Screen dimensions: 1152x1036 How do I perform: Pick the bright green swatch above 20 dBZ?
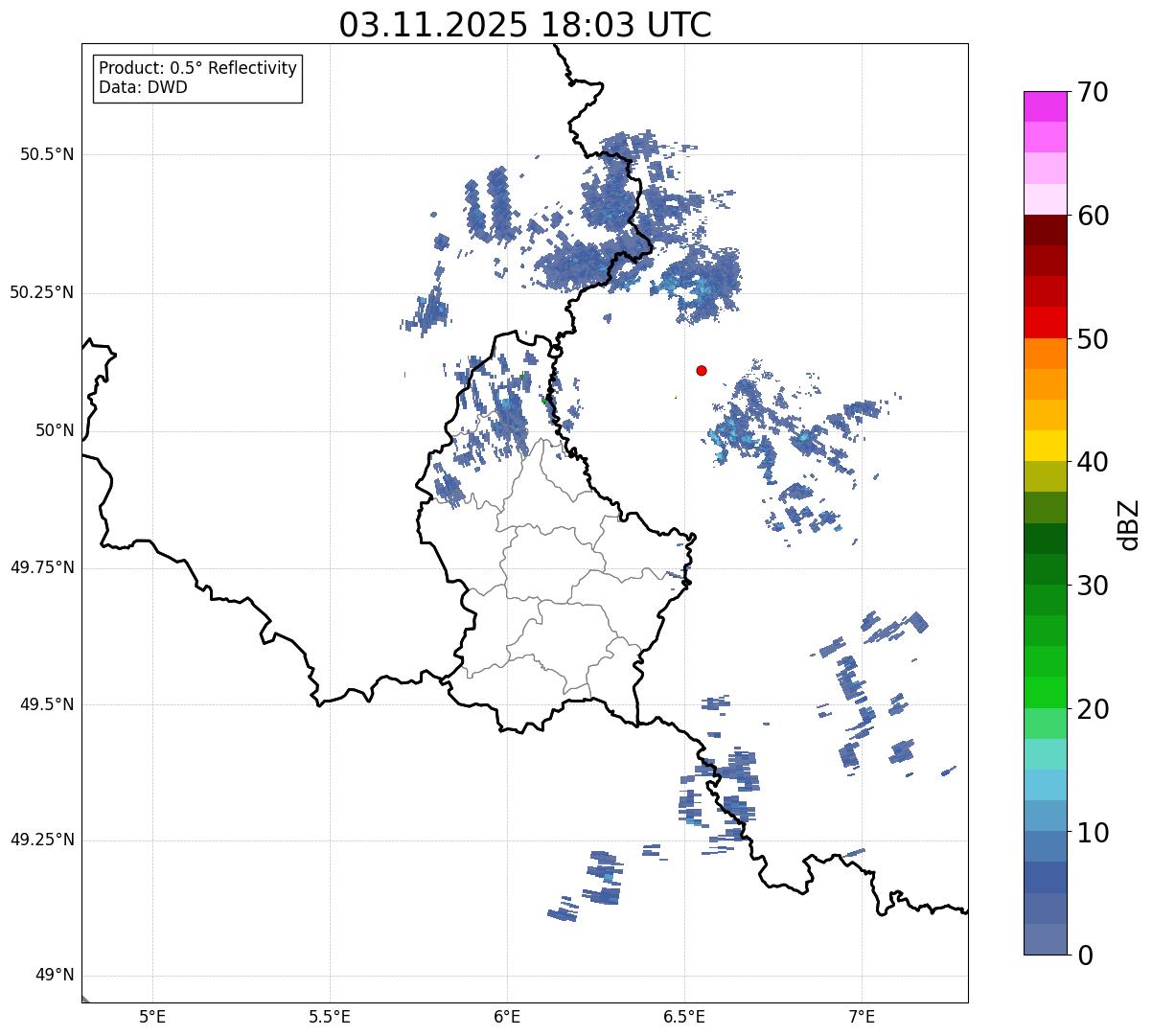click(1046, 692)
